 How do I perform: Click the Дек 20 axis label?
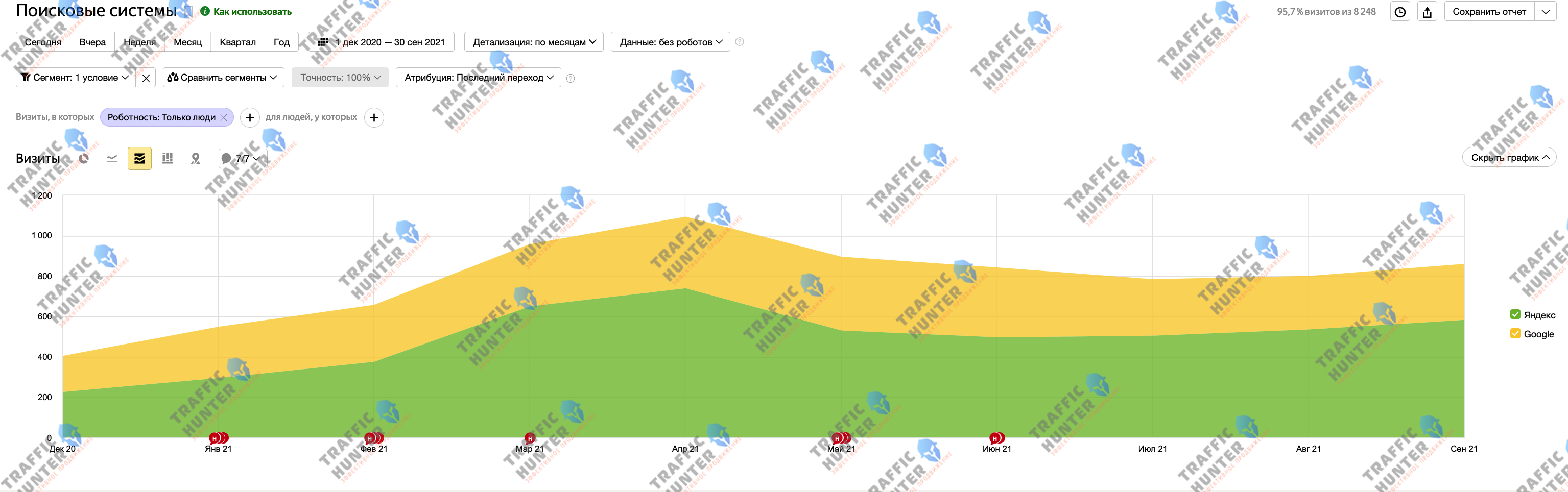[x=62, y=449]
